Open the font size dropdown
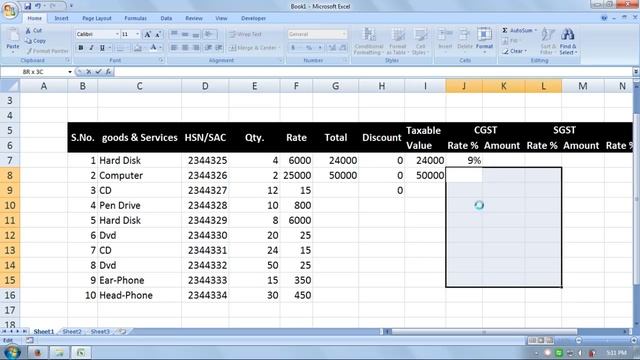This screenshot has height=360, width=640. pyautogui.click(x=138, y=34)
